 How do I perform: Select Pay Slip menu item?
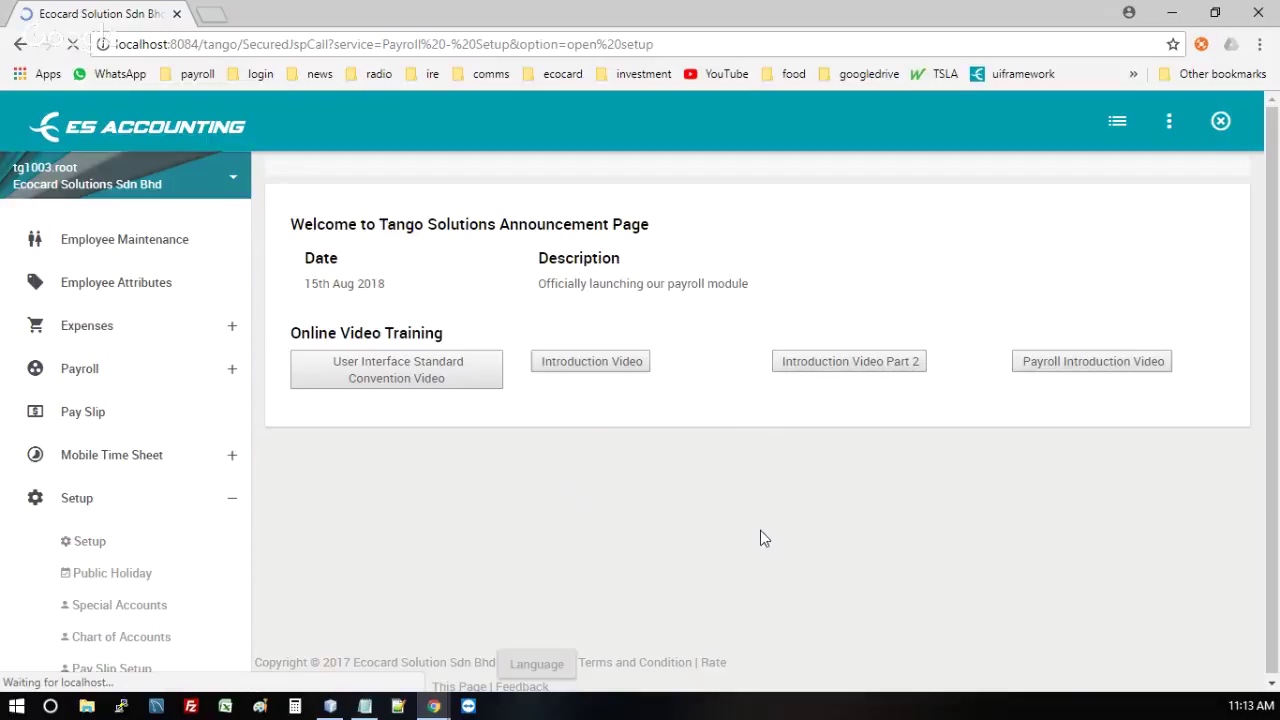point(83,411)
